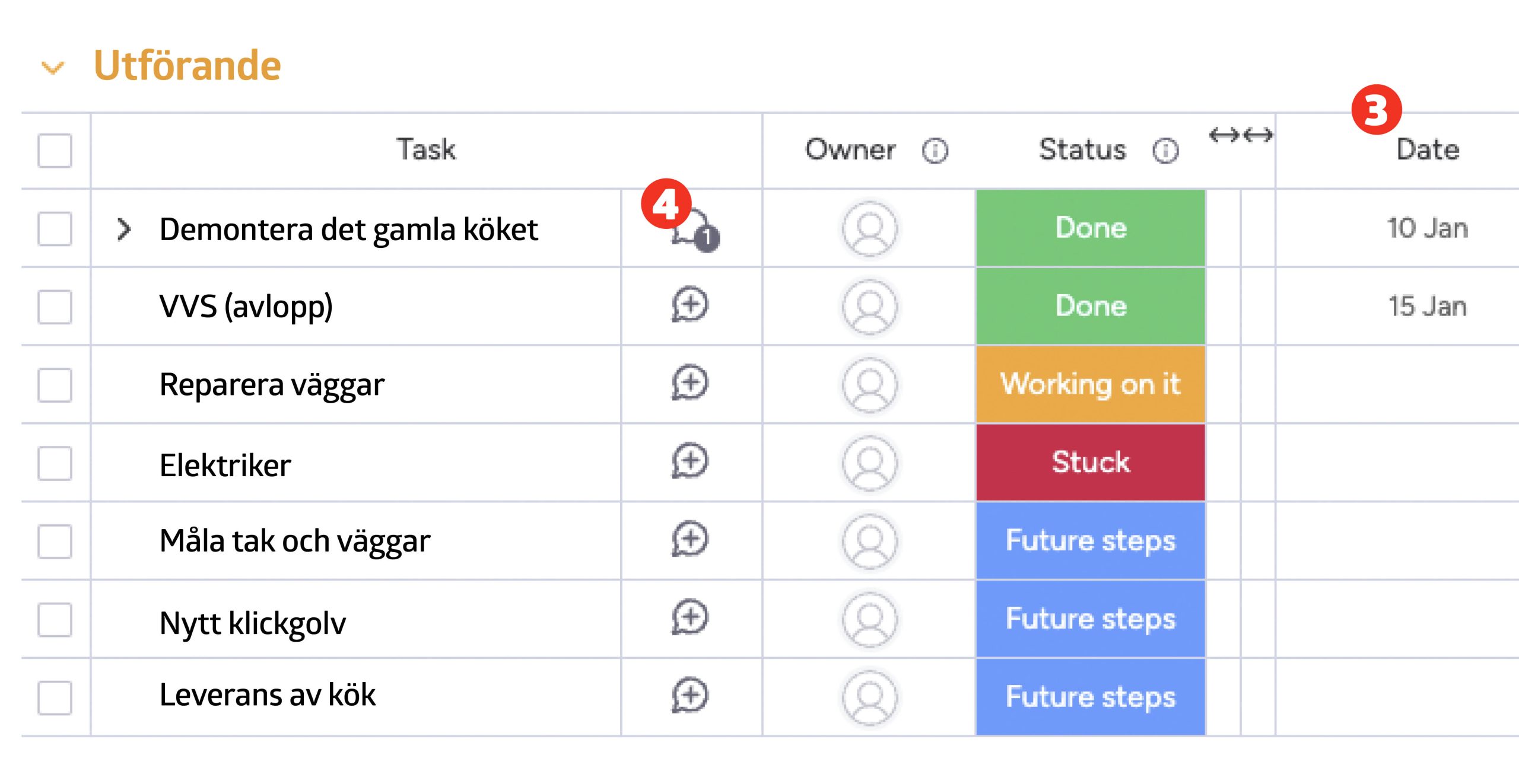
Task: Click the info icon next to Owner
Action: [x=935, y=151]
